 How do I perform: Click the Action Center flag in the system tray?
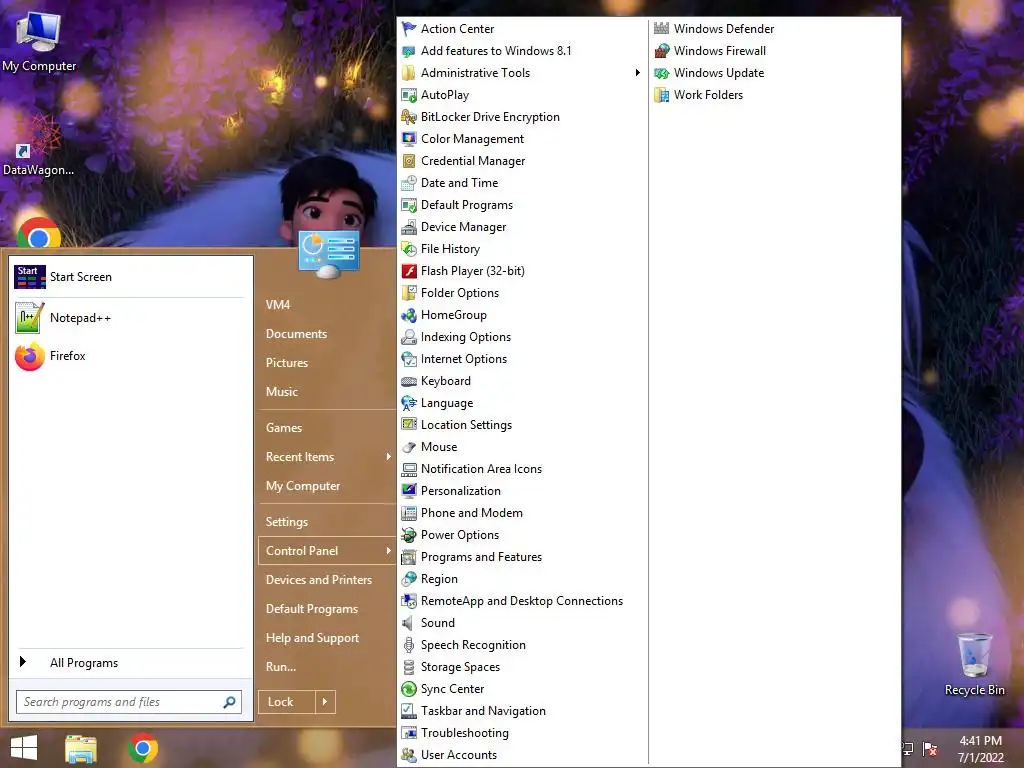(x=930, y=749)
